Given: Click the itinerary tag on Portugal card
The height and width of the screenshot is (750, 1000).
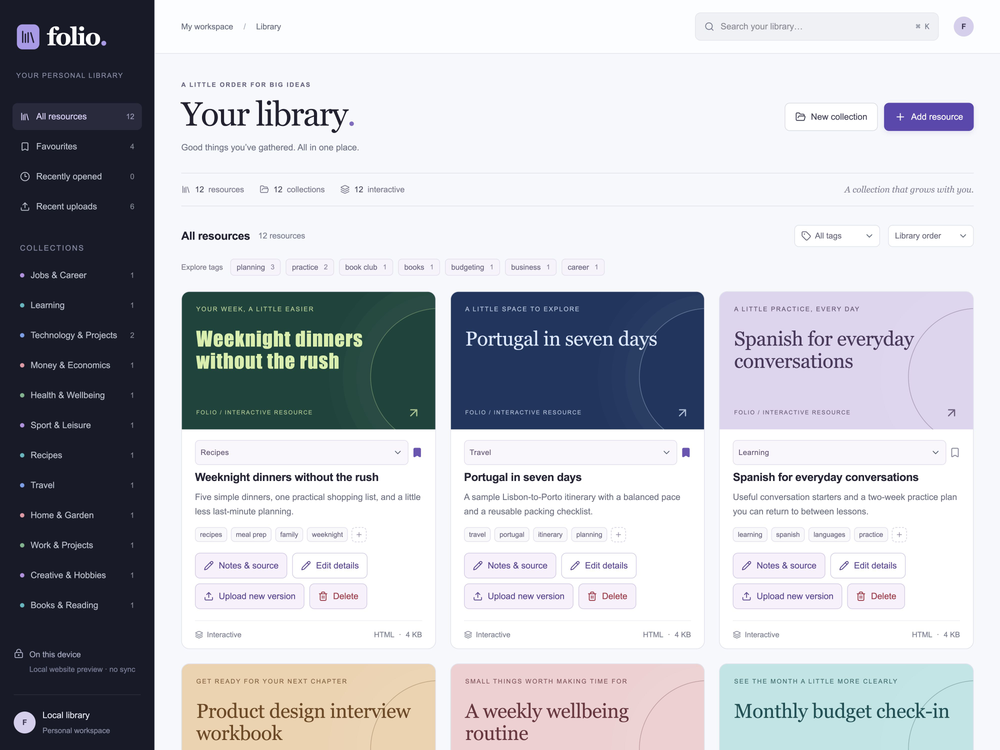Looking at the screenshot, I should [x=550, y=534].
